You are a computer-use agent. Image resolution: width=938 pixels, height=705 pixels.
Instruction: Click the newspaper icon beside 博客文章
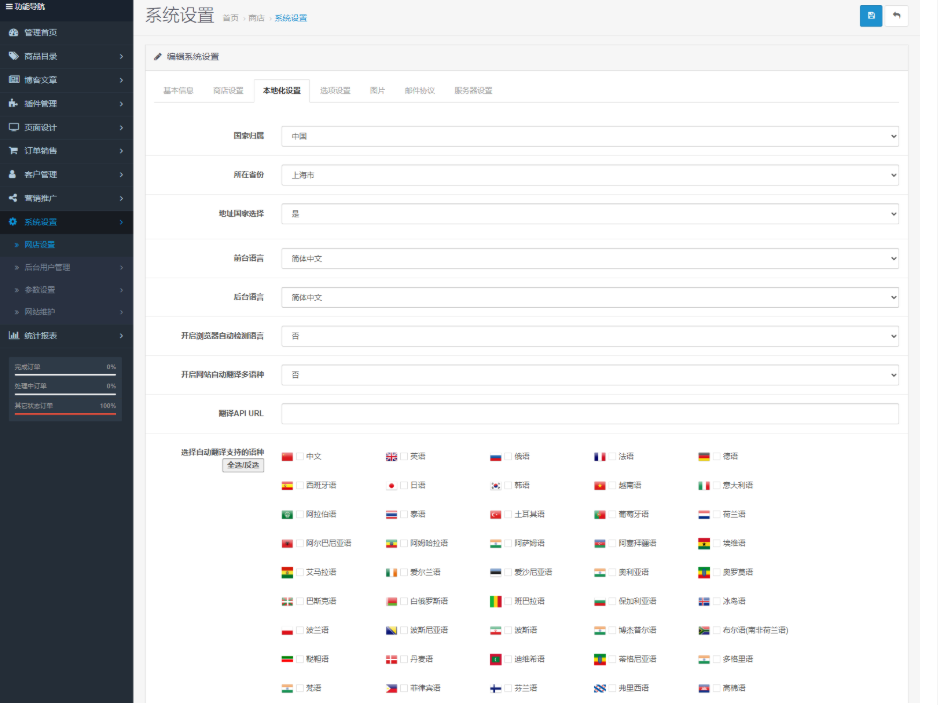pos(13,80)
